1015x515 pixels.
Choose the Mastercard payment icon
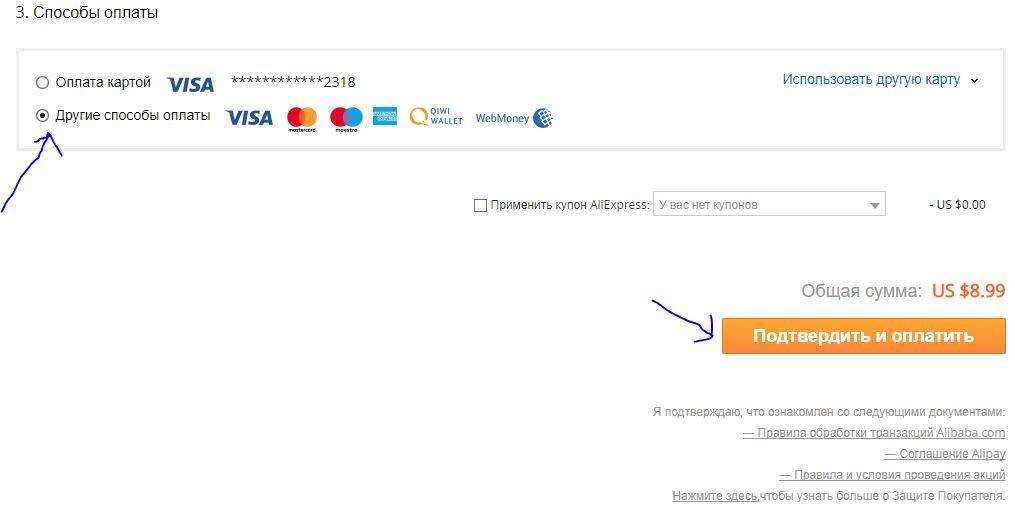[x=302, y=120]
